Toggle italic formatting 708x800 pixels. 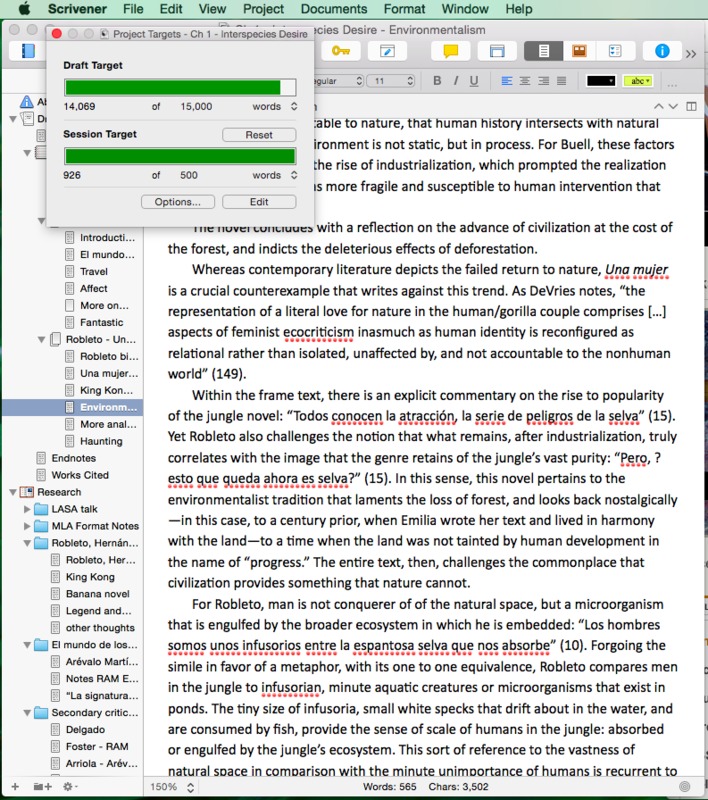coord(456,80)
